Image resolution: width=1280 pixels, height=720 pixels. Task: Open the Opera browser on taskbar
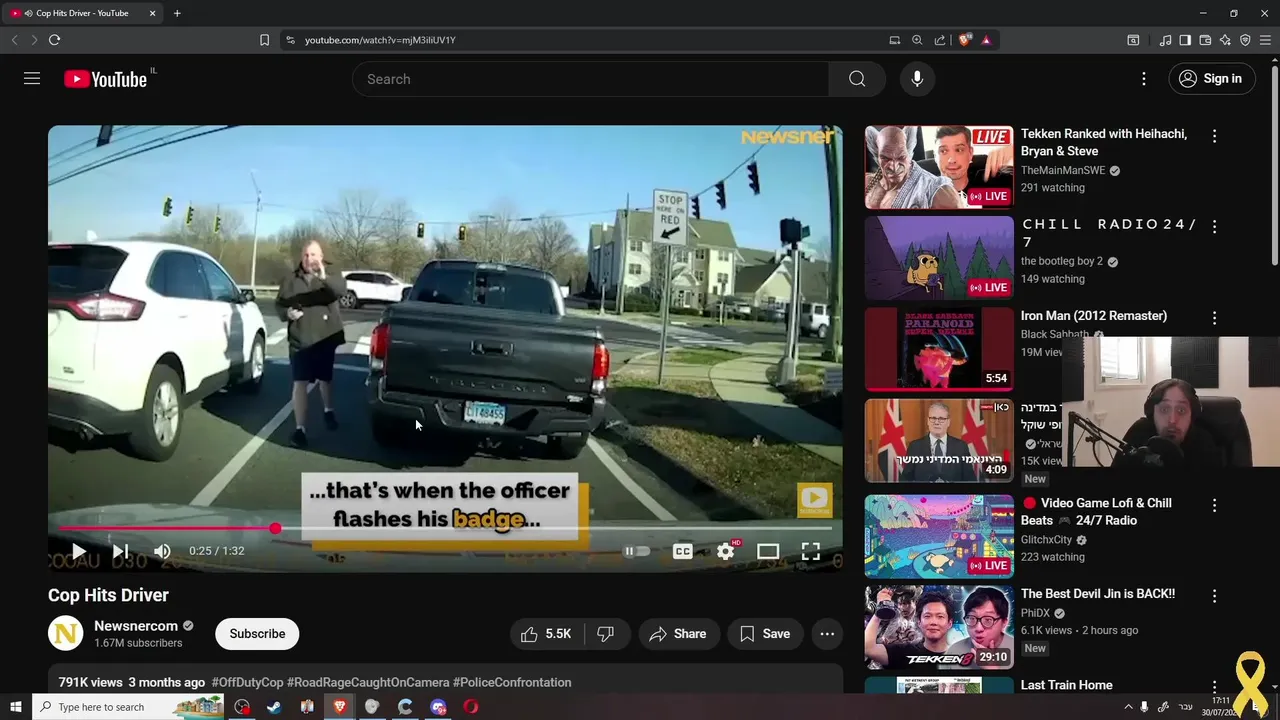tap(471, 707)
